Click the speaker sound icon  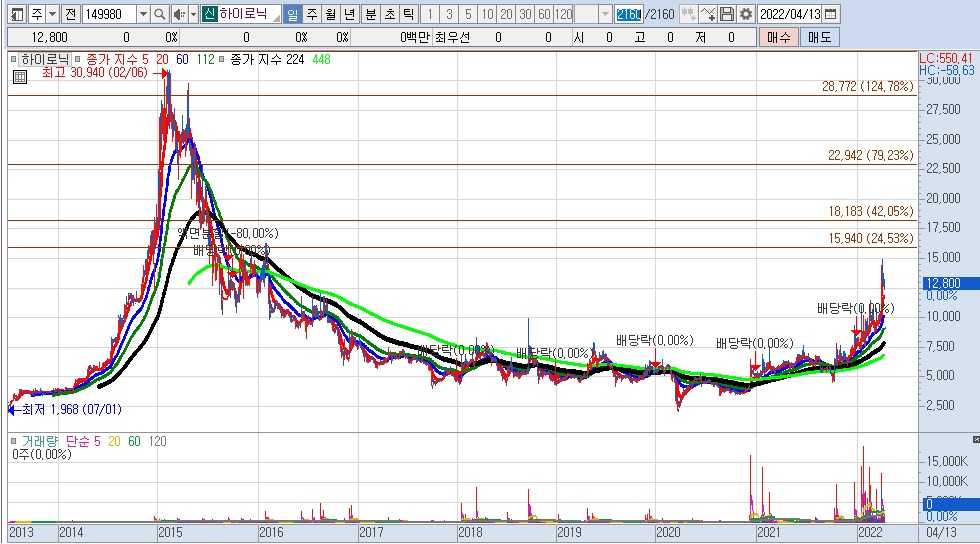(179, 14)
